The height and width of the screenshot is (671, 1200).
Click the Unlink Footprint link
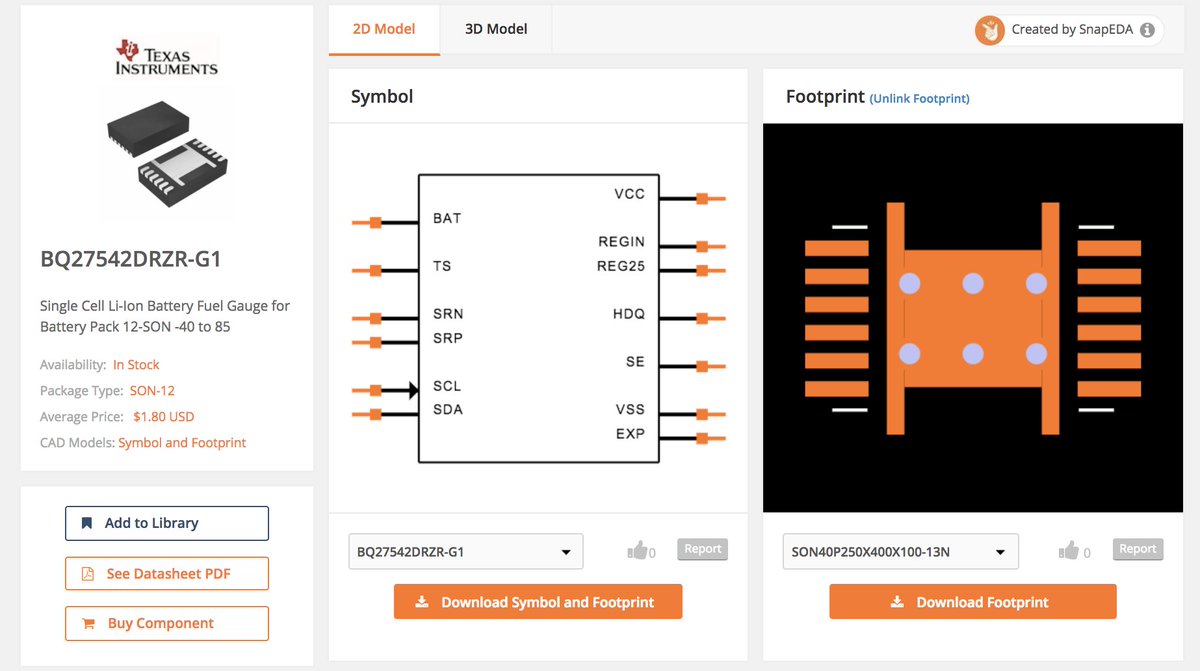920,98
